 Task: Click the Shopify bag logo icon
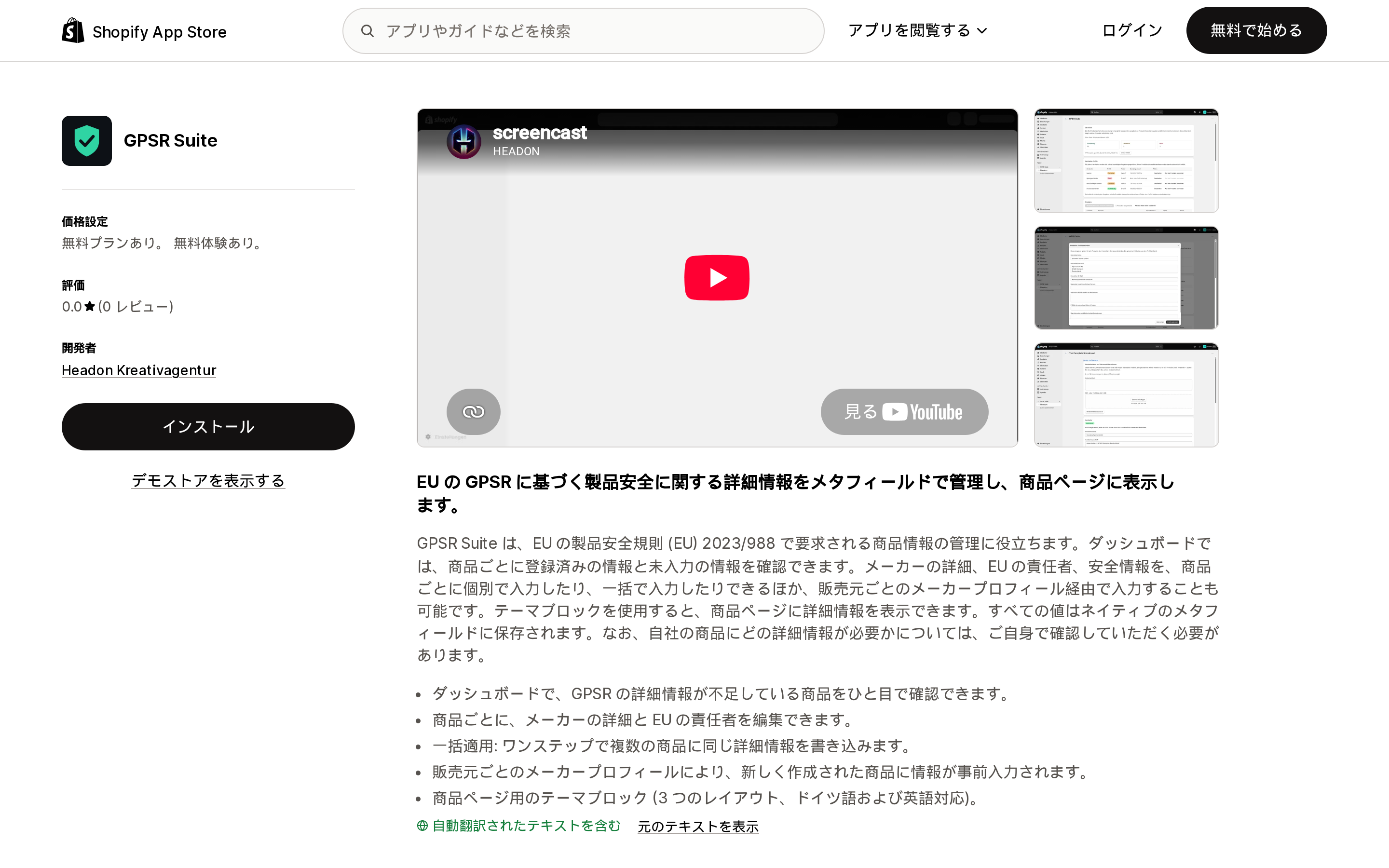coord(73,30)
